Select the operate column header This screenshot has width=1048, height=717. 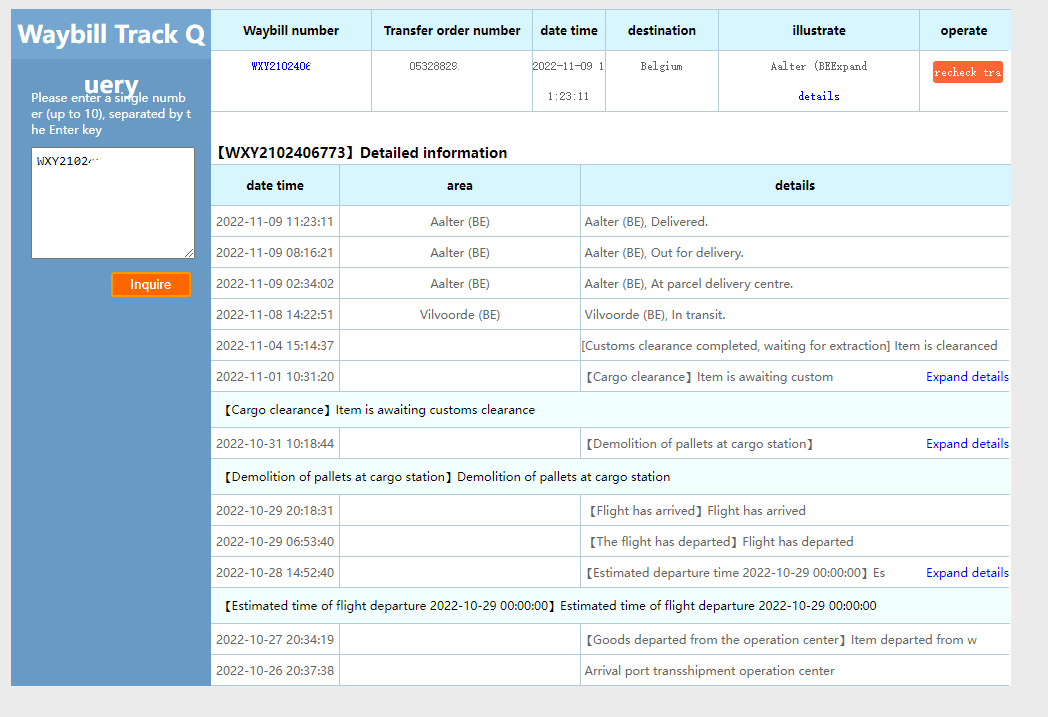click(964, 31)
